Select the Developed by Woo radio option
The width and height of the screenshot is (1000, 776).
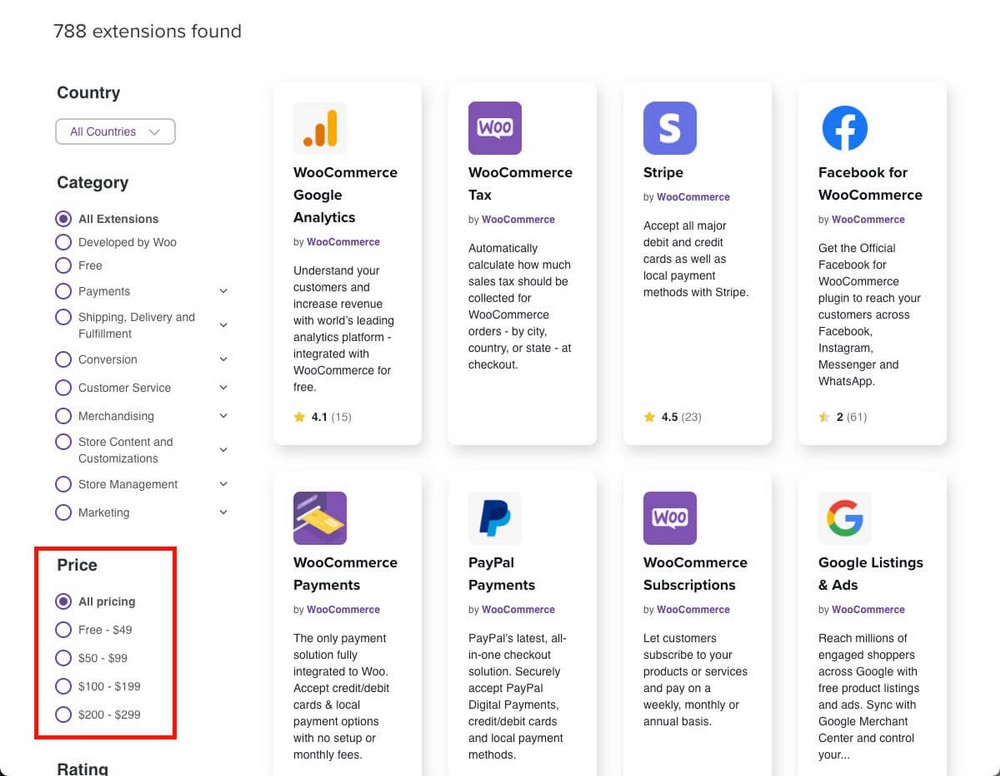63,242
